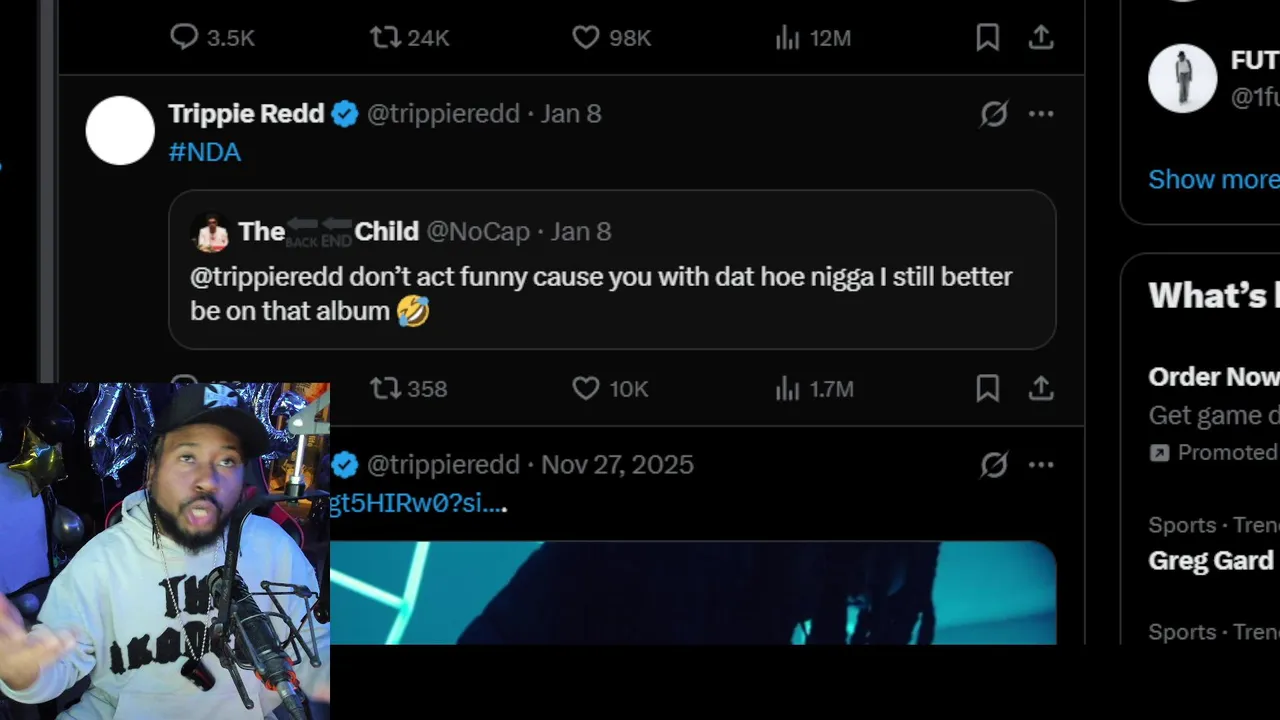
Task: Open more options on the Nov 27, 2025 tweet
Action: pos(1041,465)
